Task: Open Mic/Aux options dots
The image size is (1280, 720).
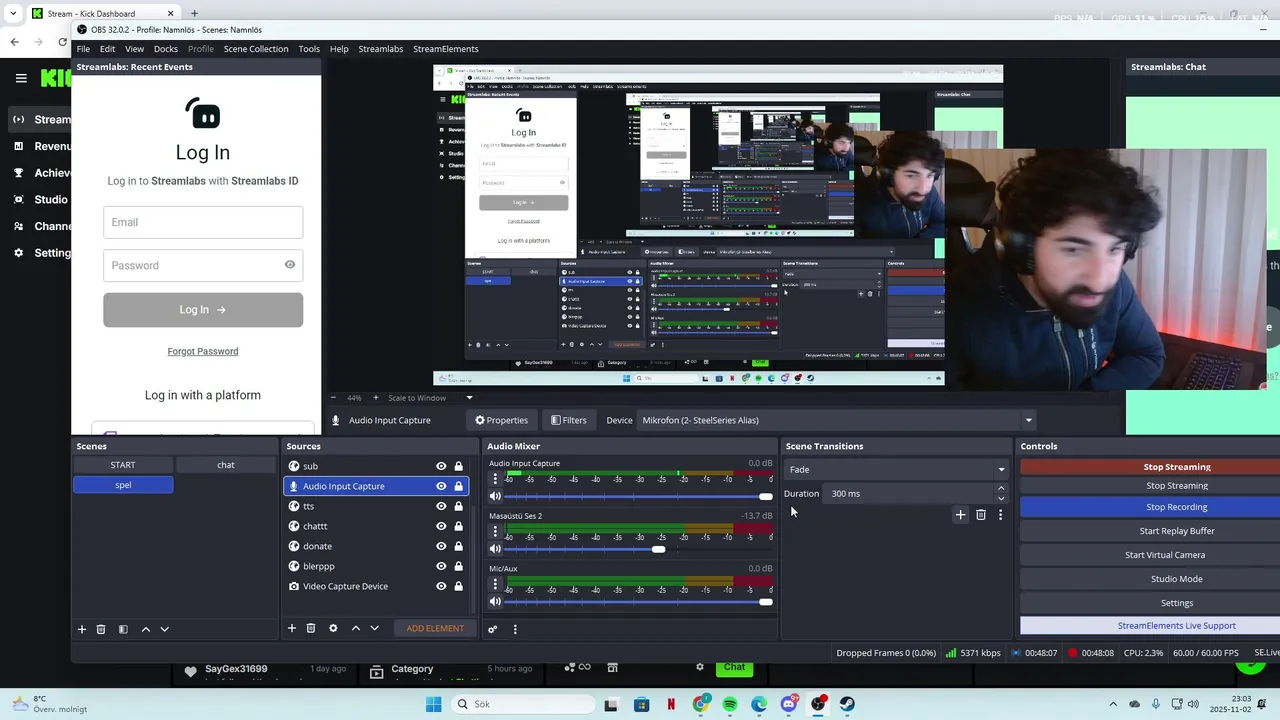Action: 495,584
